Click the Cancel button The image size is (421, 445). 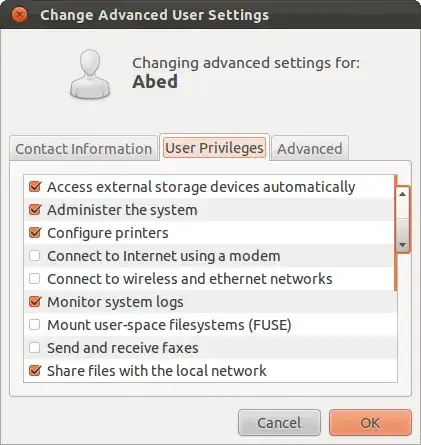point(279,423)
